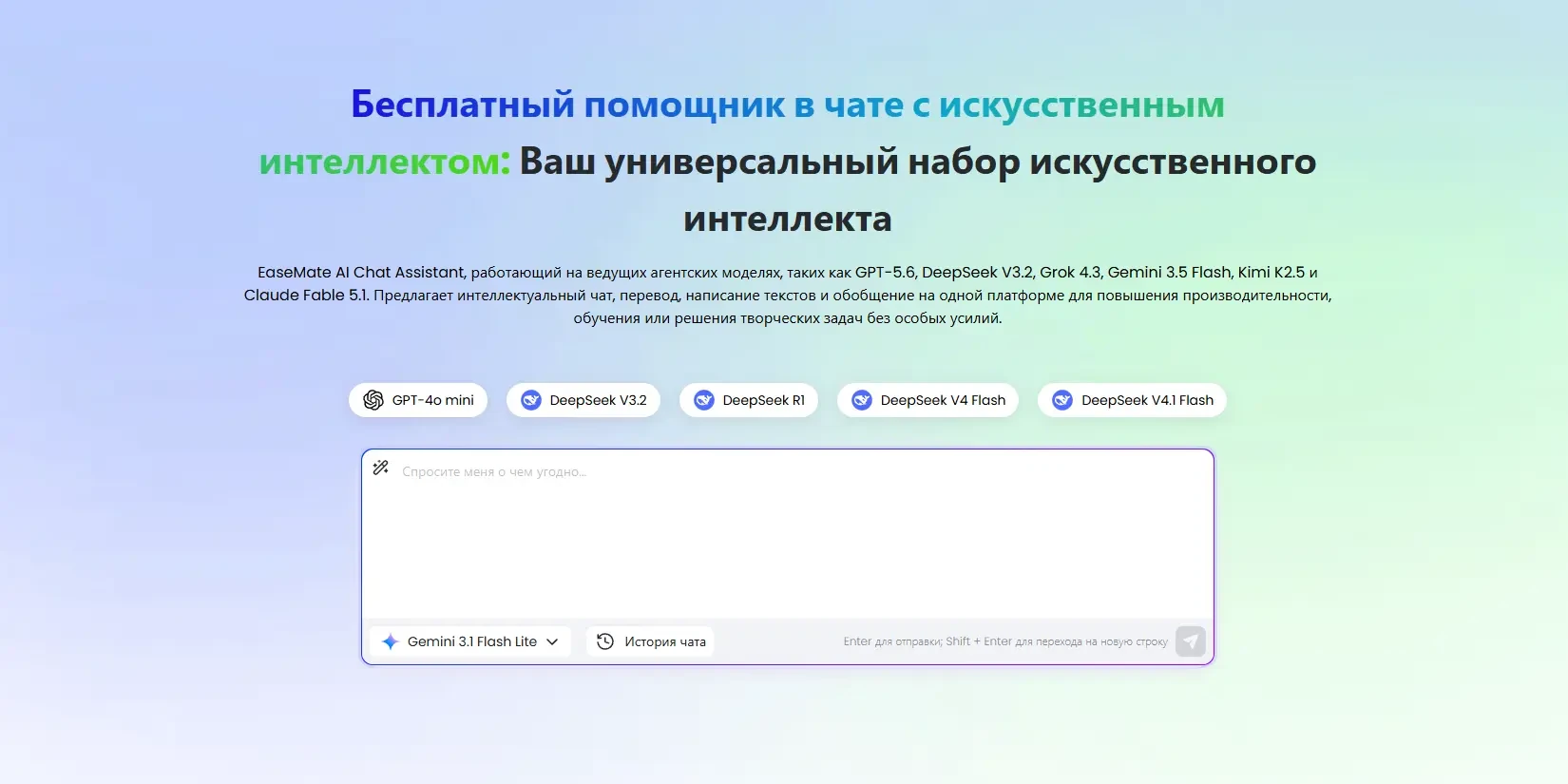Select the GPT-4o mini model chip
This screenshot has height=784, width=1568.
418,400
